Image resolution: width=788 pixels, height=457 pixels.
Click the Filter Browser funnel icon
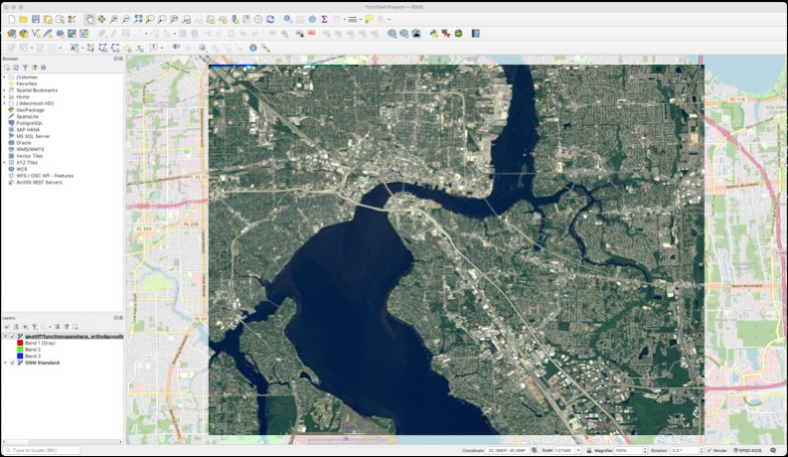25,67
